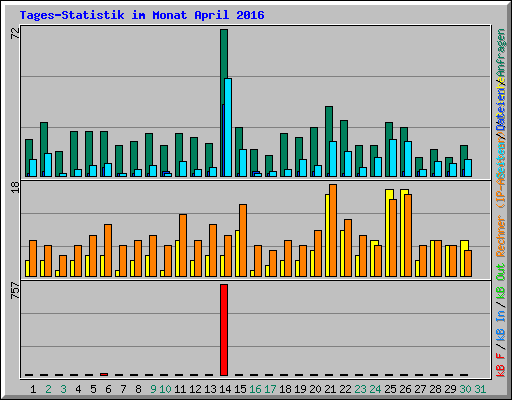The height and width of the screenshot is (400, 512).
Task: Click the title 'Tages-Statistik im Monat April 2016'
Action: (x=142, y=15)
